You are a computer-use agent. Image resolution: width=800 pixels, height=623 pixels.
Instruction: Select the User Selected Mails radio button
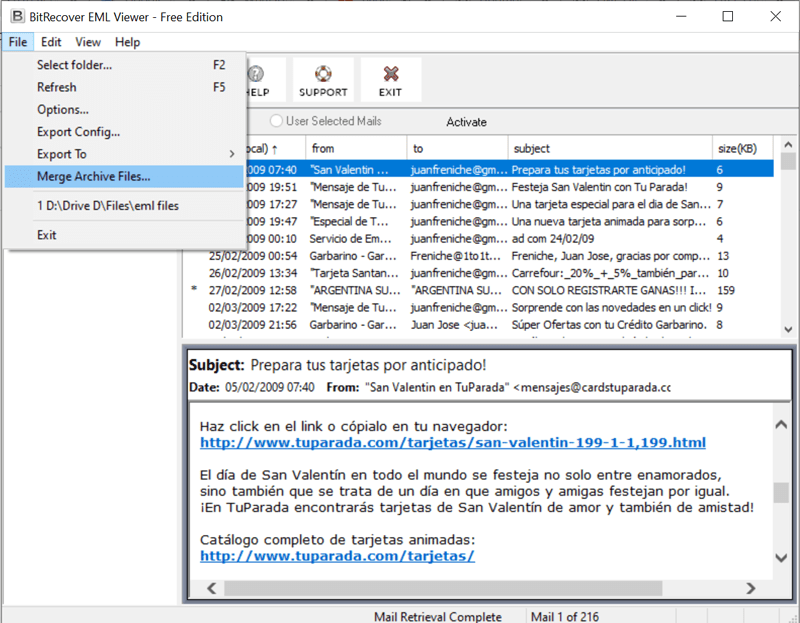coord(276,121)
